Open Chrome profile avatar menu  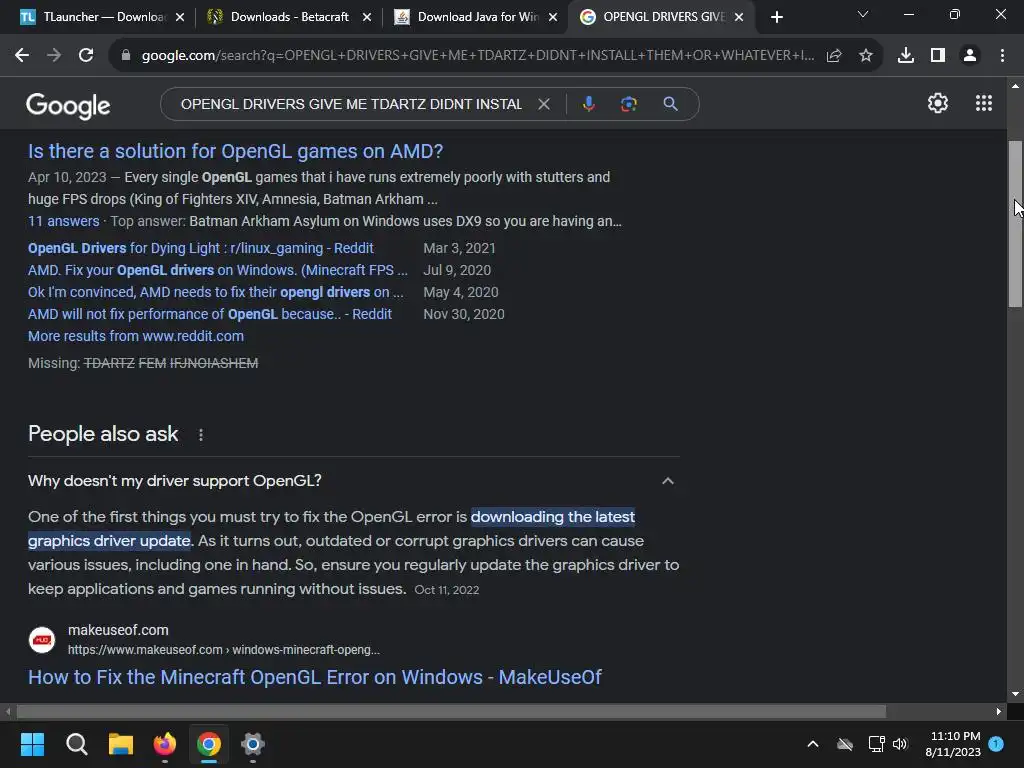[970, 56]
